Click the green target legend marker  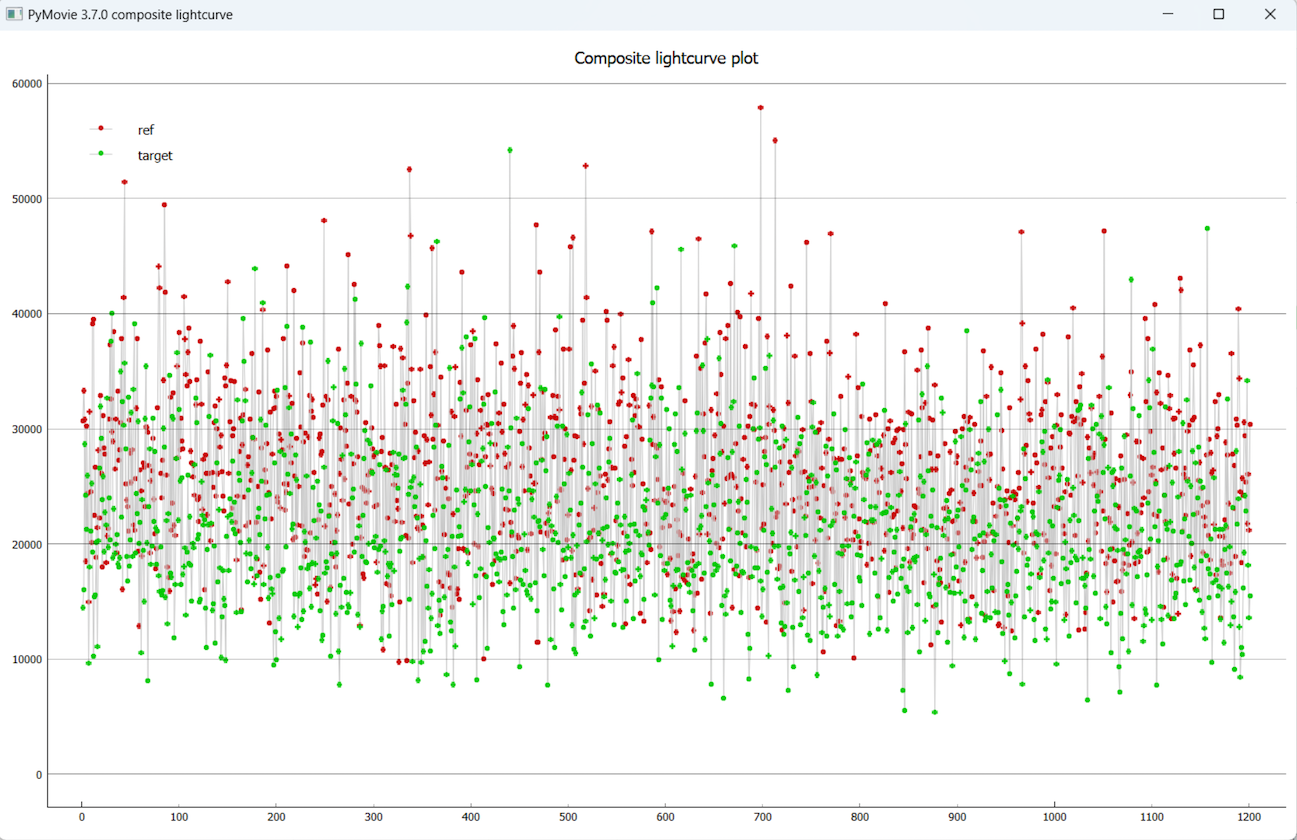pos(101,154)
